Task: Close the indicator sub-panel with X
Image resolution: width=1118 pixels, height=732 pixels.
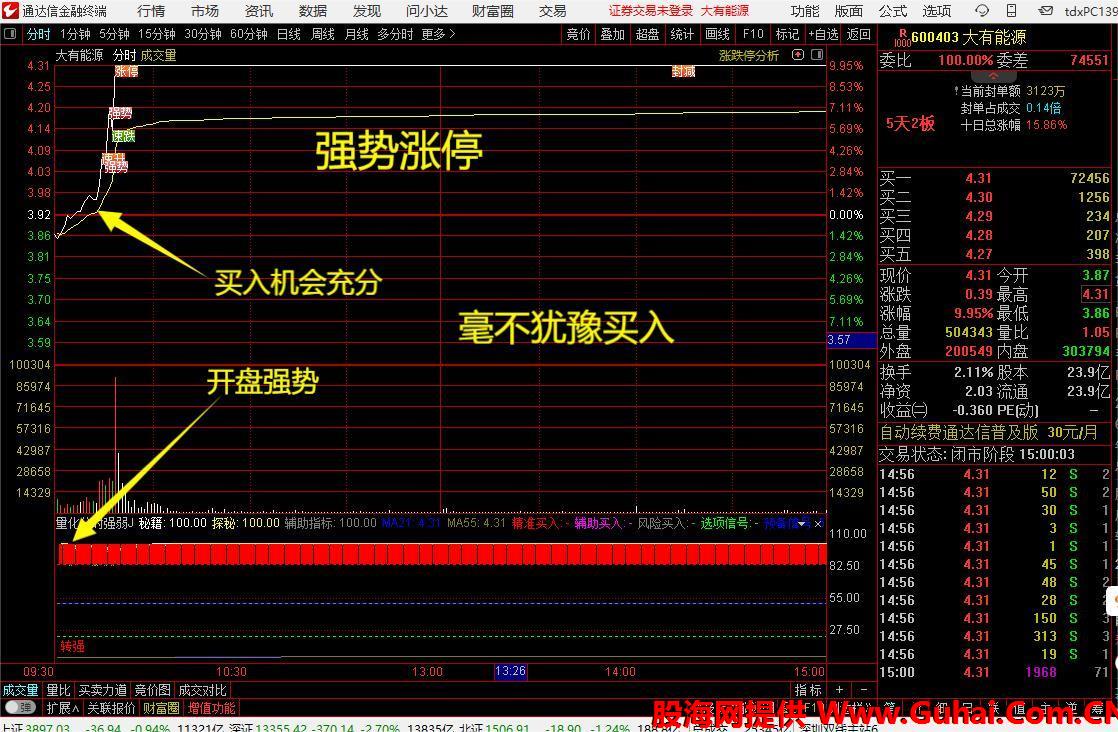Action: point(819,523)
